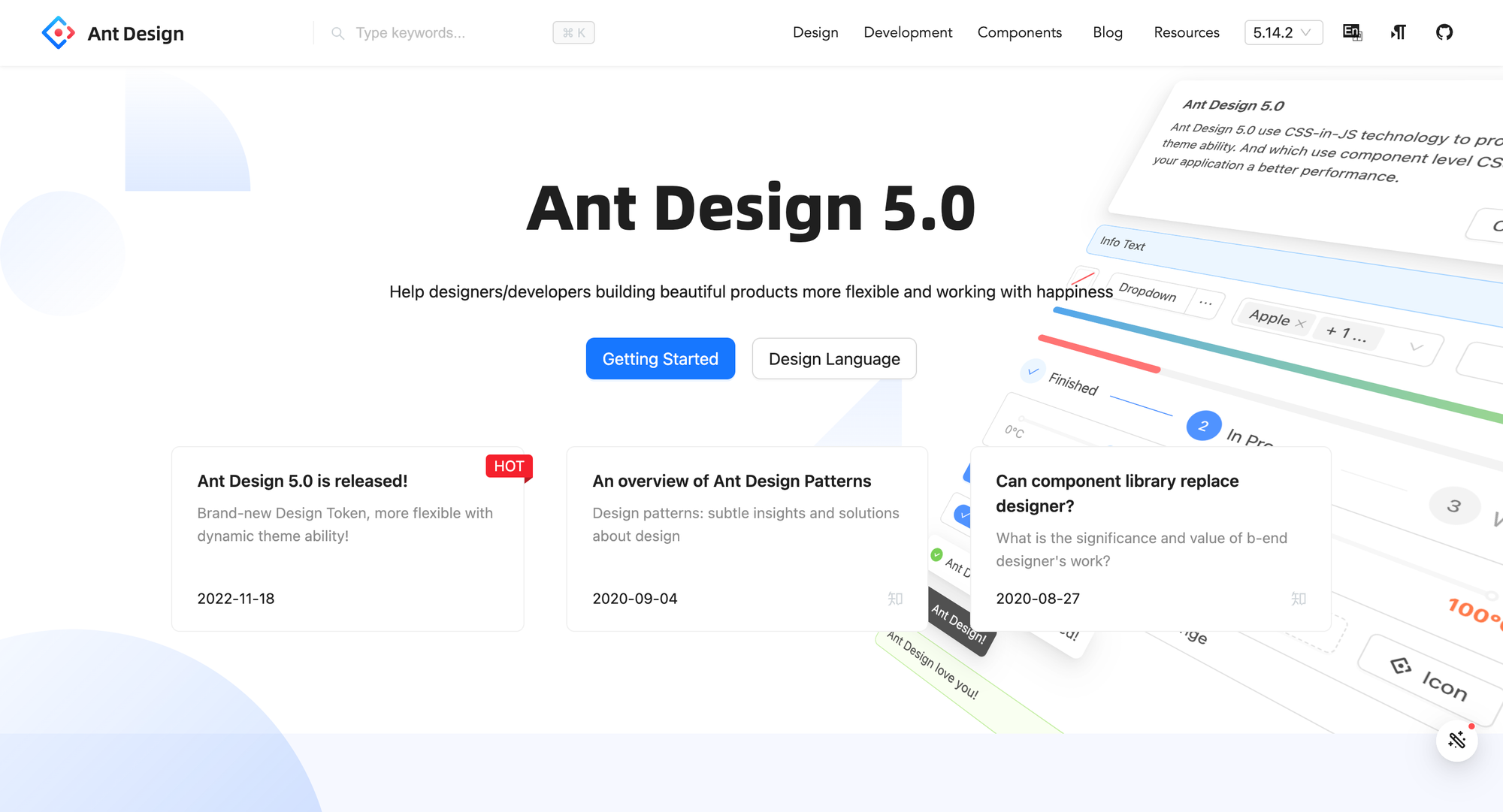Click Zhihu icon on component library card
The width and height of the screenshot is (1503, 812).
[x=1298, y=599]
